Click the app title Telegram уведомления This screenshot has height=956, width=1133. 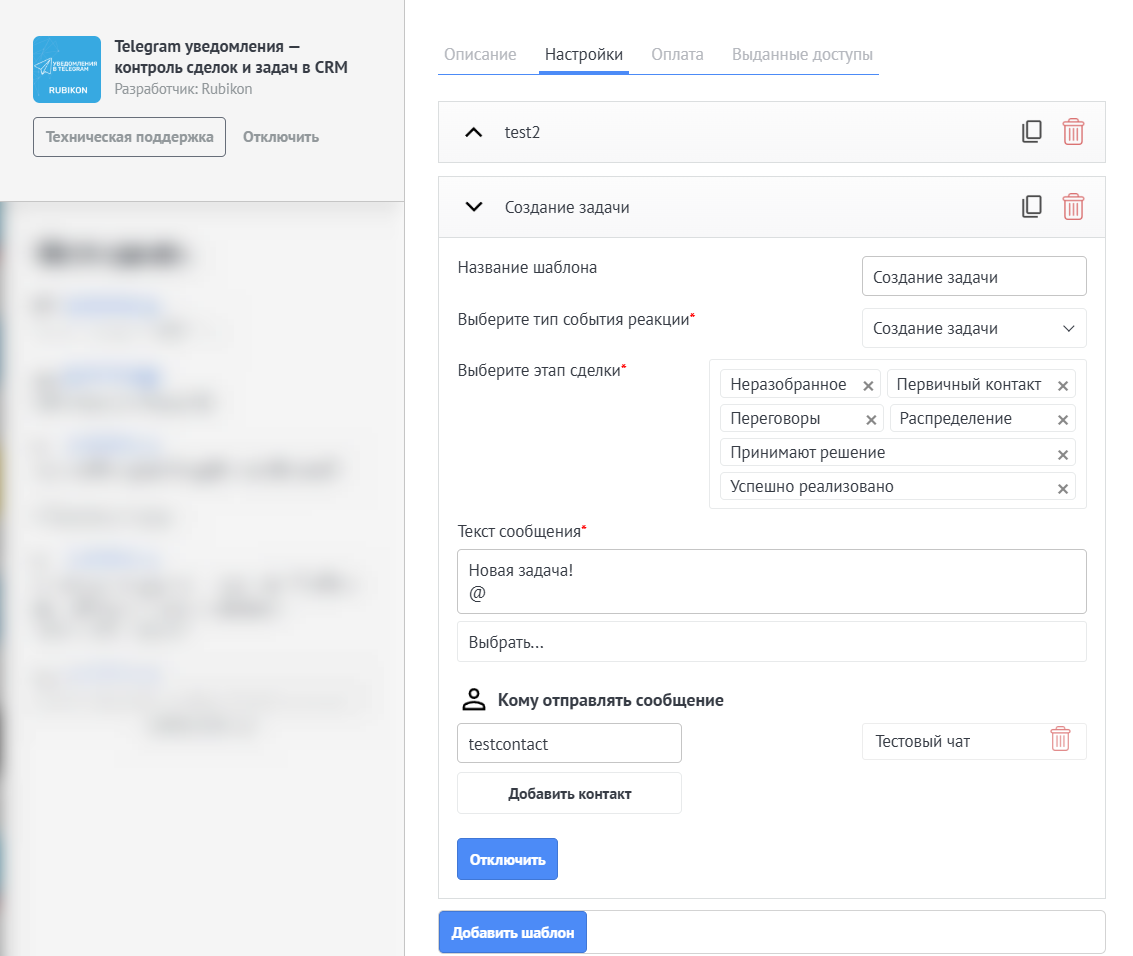coord(231,56)
